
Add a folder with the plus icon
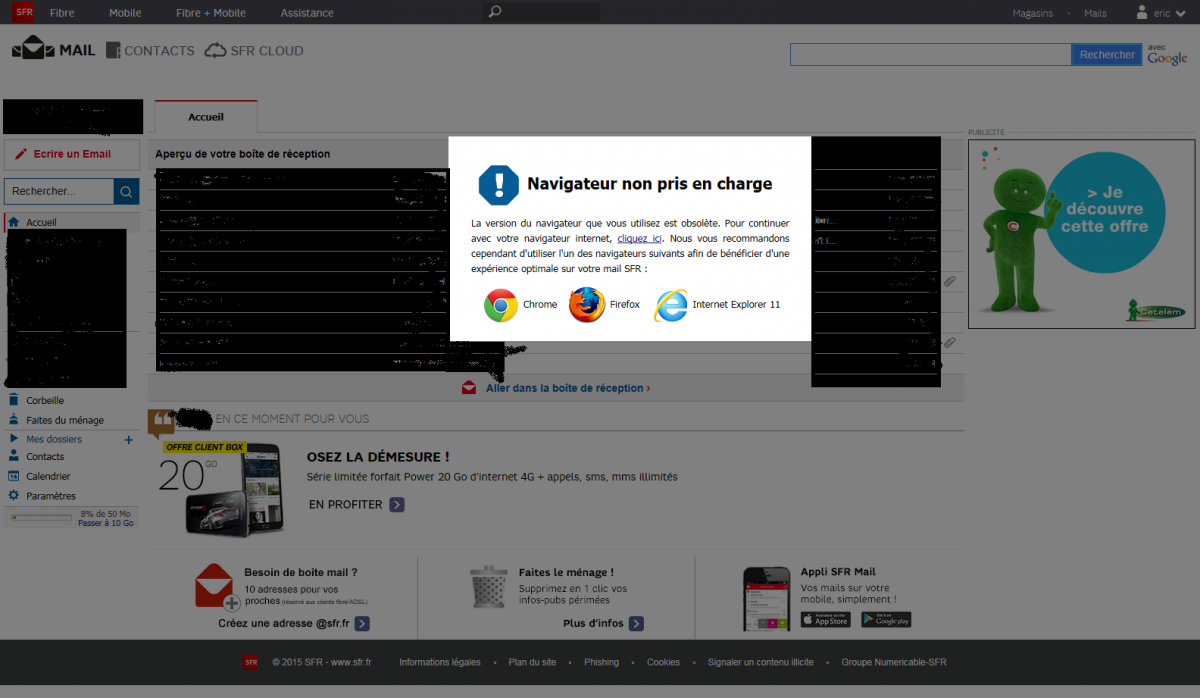click(x=128, y=439)
